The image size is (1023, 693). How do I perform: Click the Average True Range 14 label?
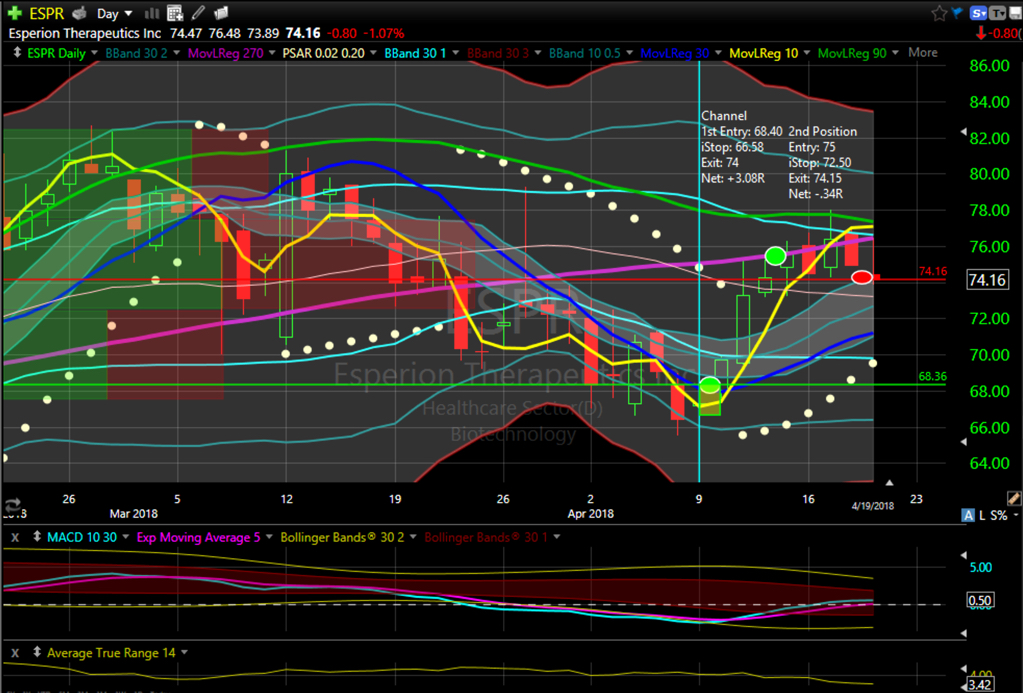pos(112,653)
